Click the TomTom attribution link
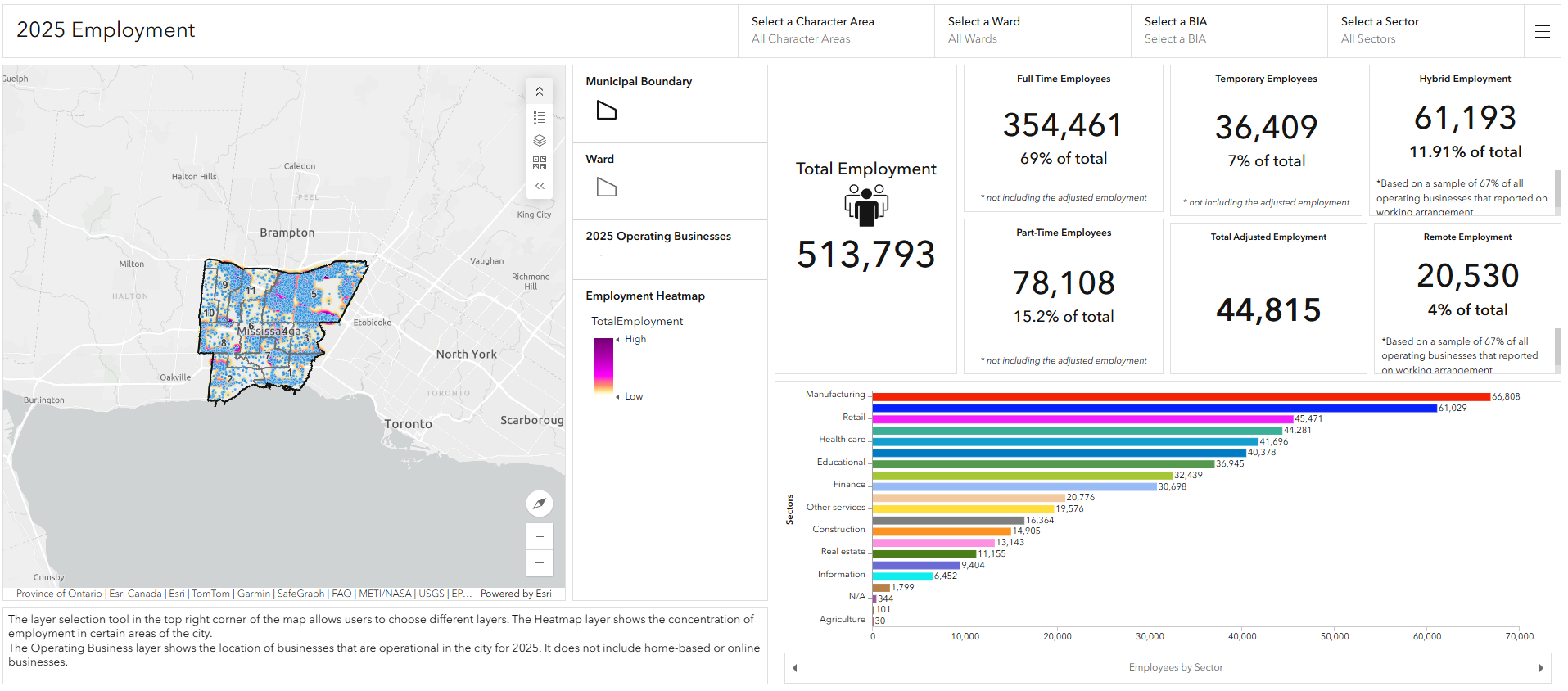 pyautogui.click(x=210, y=594)
